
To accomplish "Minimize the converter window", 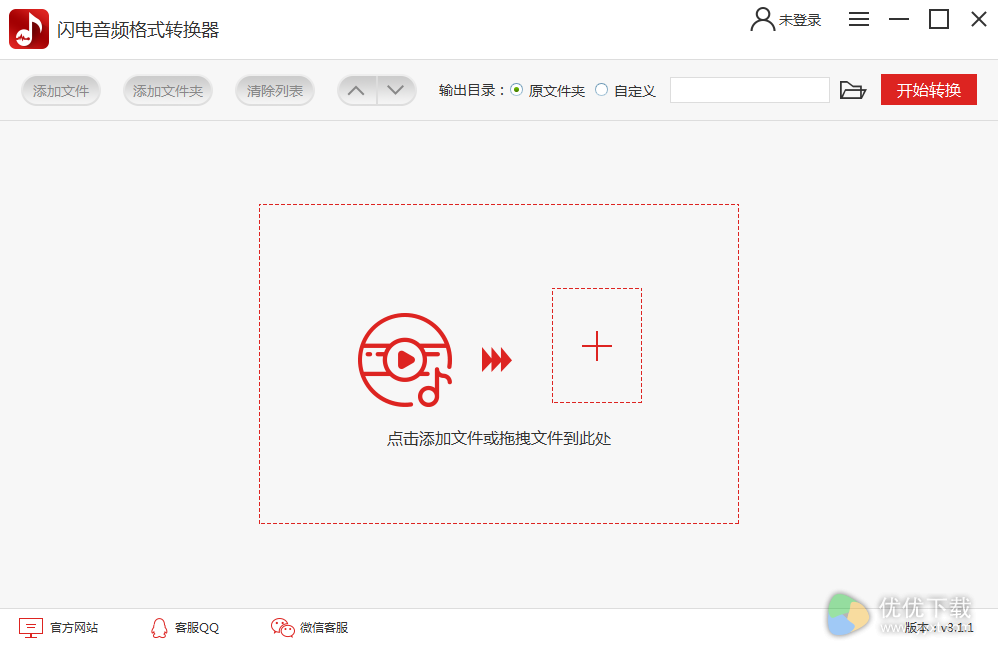I will [x=899, y=19].
